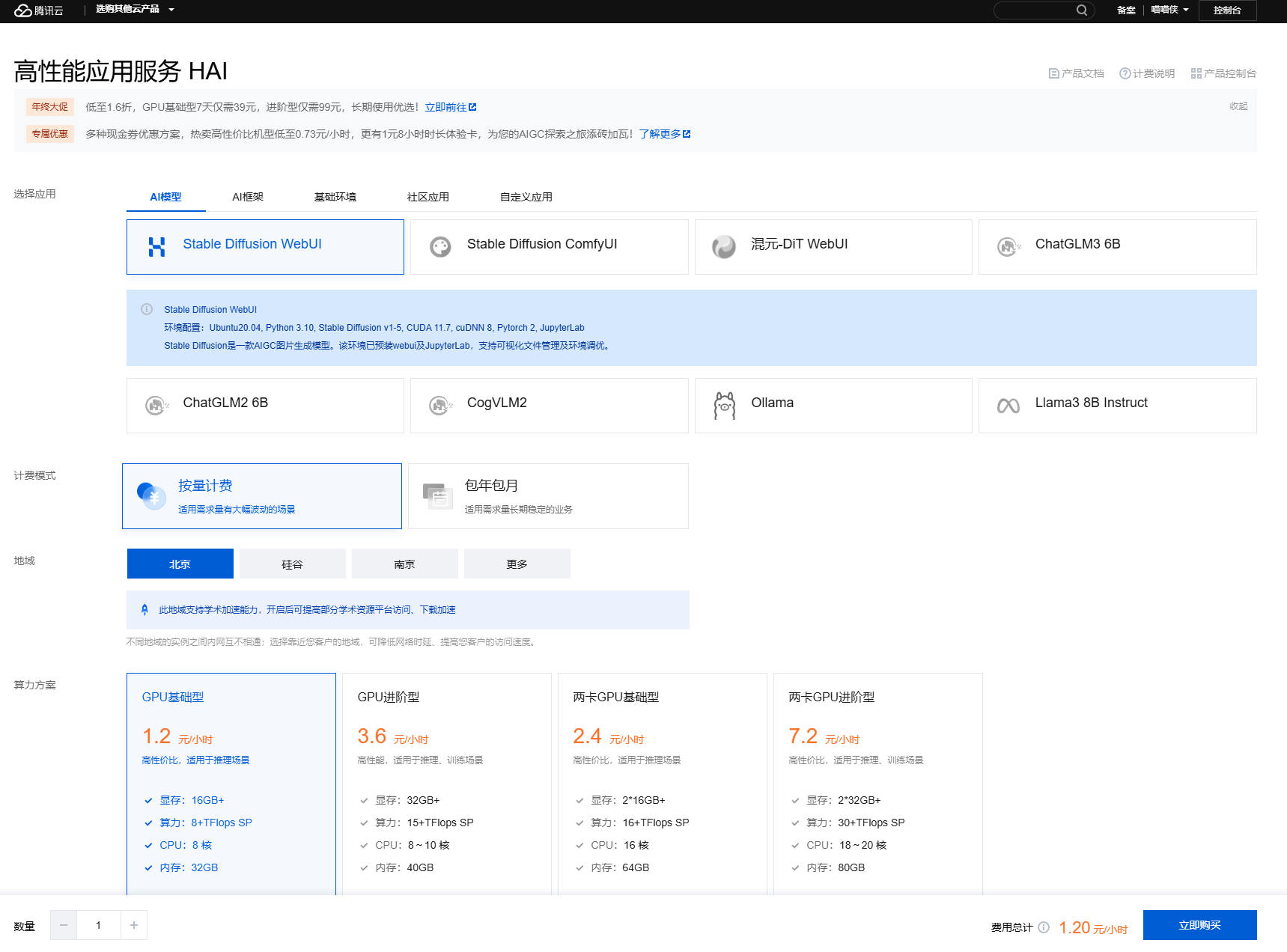Open the 产品文档 link
Image resolution: width=1287 pixels, height=952 pixels.
[x=1077, y=73]
